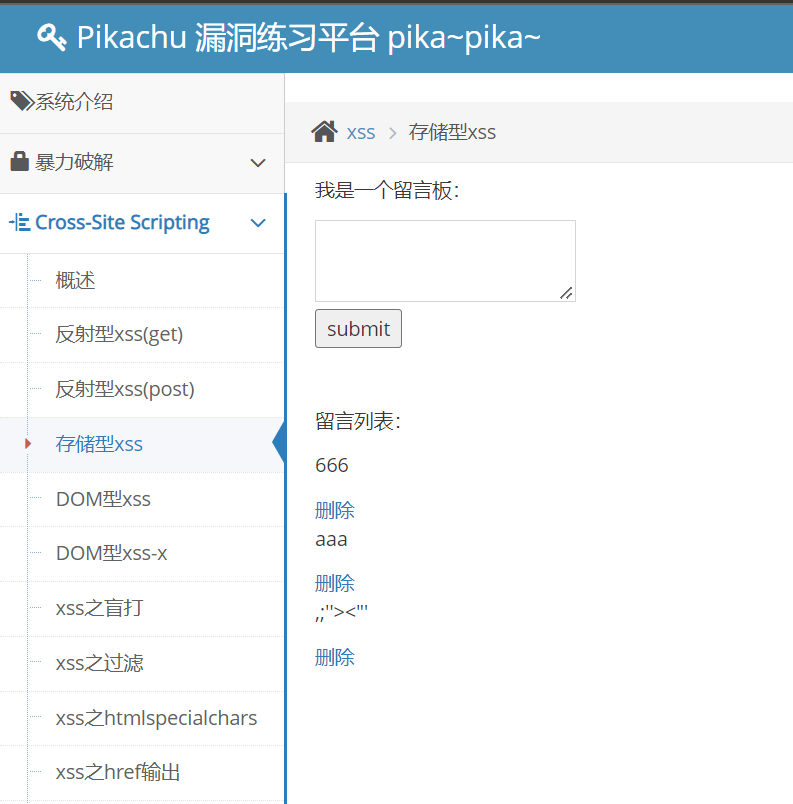Viewport: 793px width, 804px height.
Task: Click the home icon in breadcrumb
Action: click(324, 132)
